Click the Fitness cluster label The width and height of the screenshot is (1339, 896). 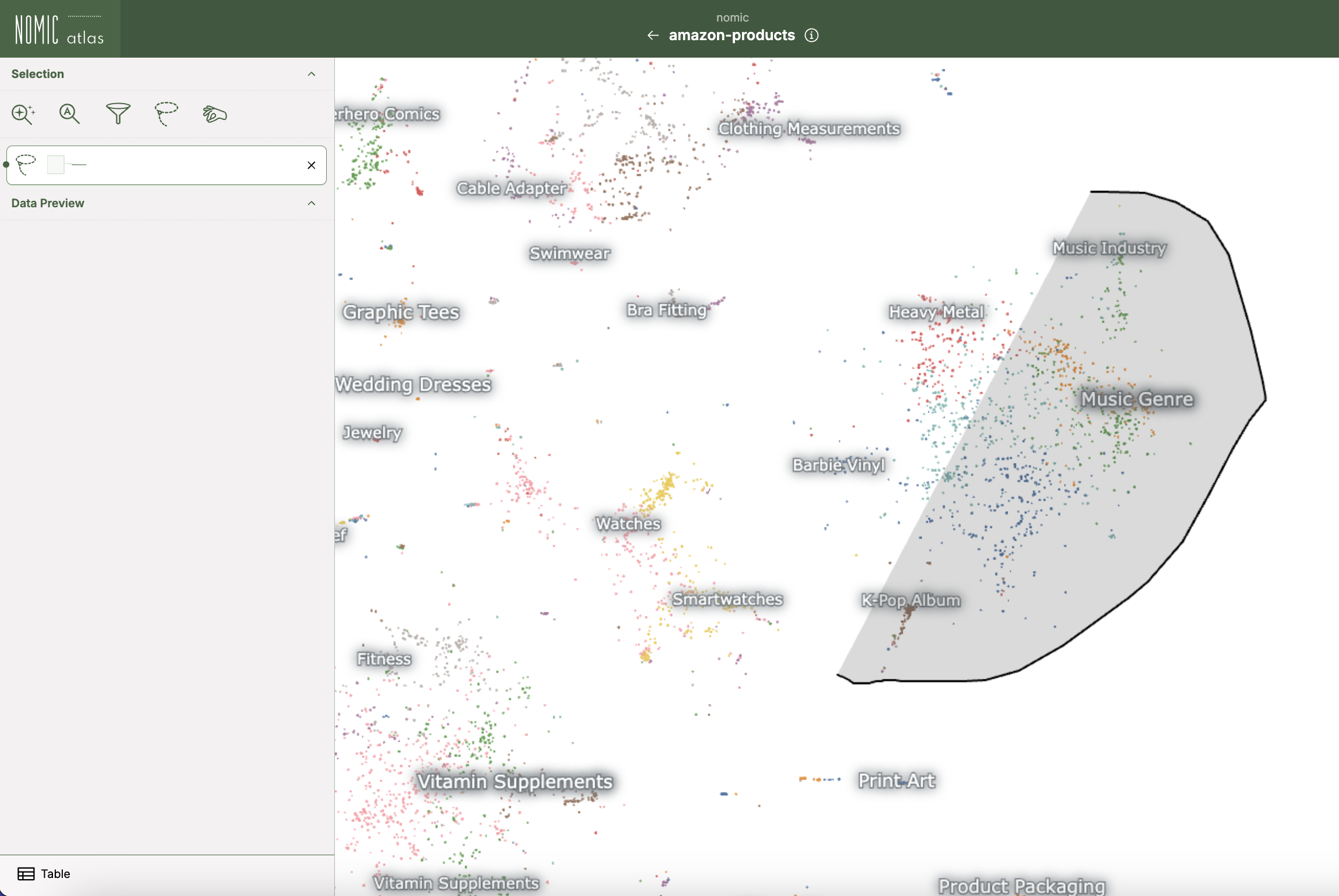pyautogui.click(x=384, y=658)
